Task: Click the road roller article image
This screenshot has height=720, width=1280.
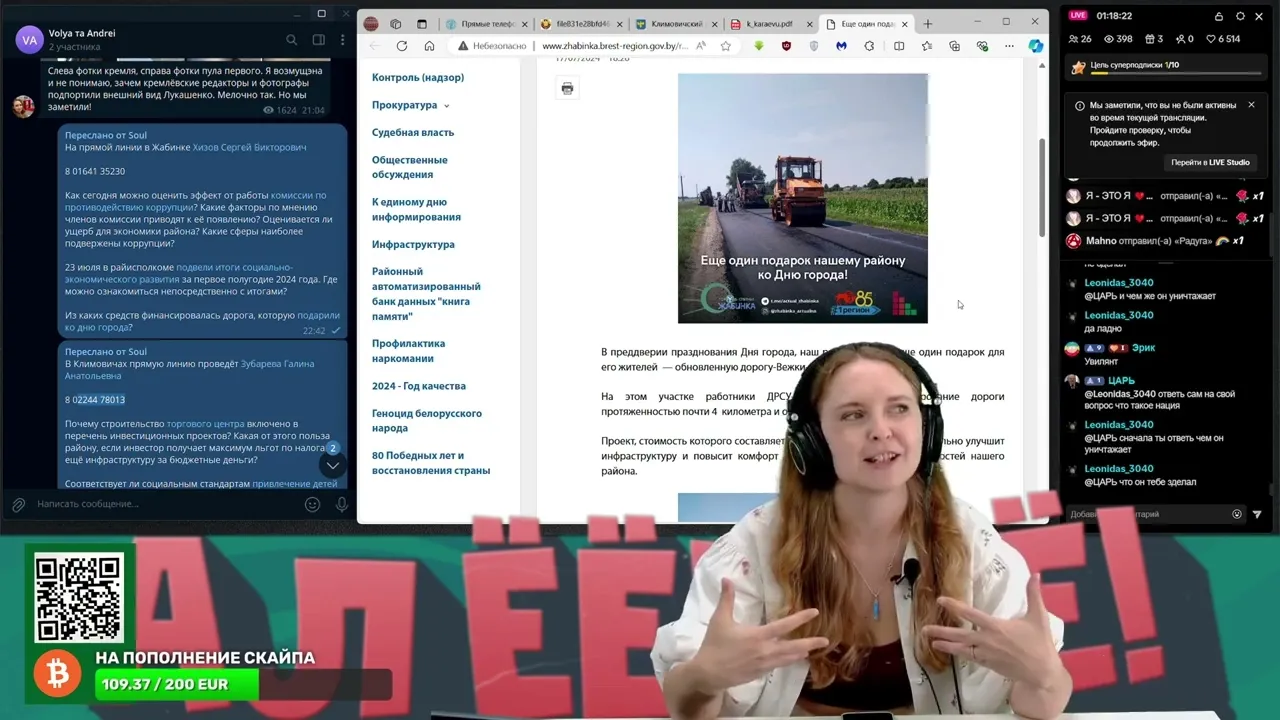Action: click(803, 198)
